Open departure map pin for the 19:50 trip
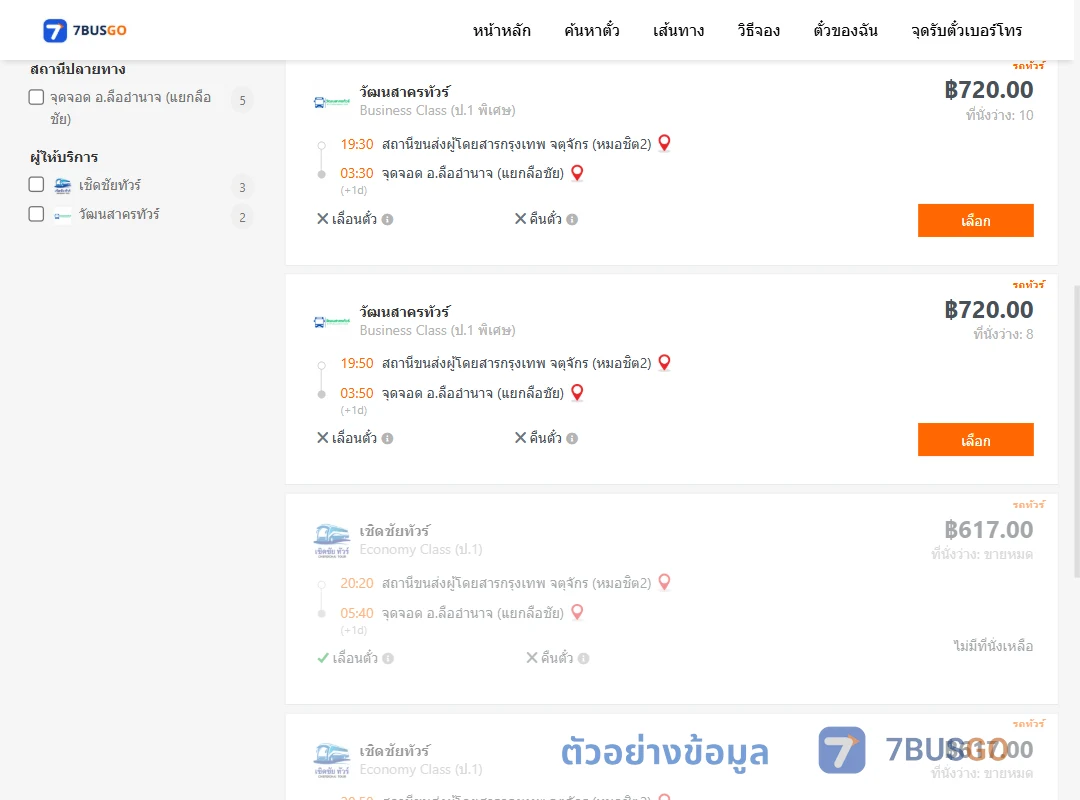This screenshot has width=1080, height=800. click(665, 362)
